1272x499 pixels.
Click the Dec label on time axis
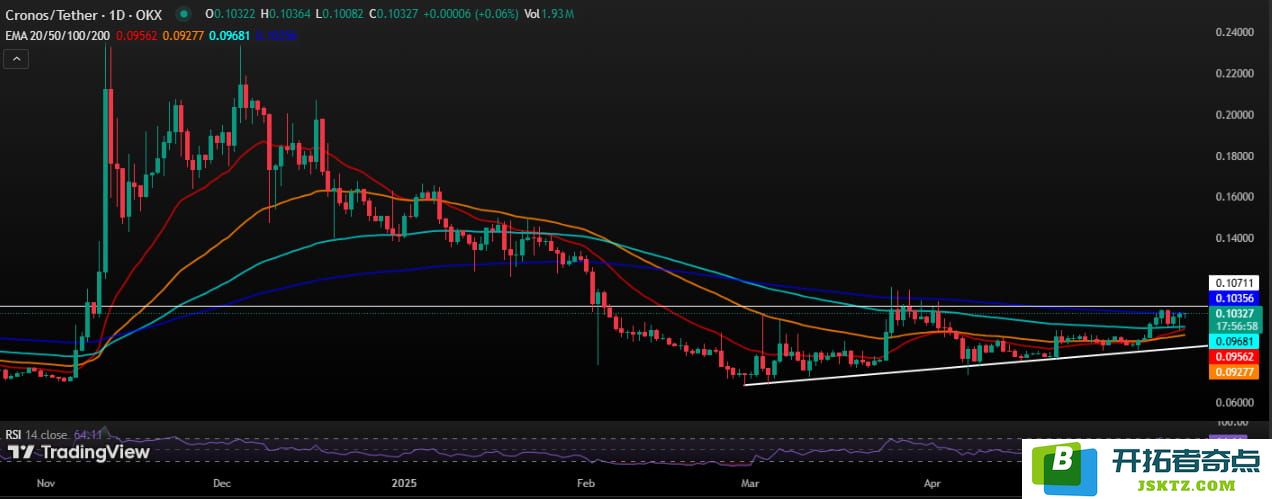[222, 482]
